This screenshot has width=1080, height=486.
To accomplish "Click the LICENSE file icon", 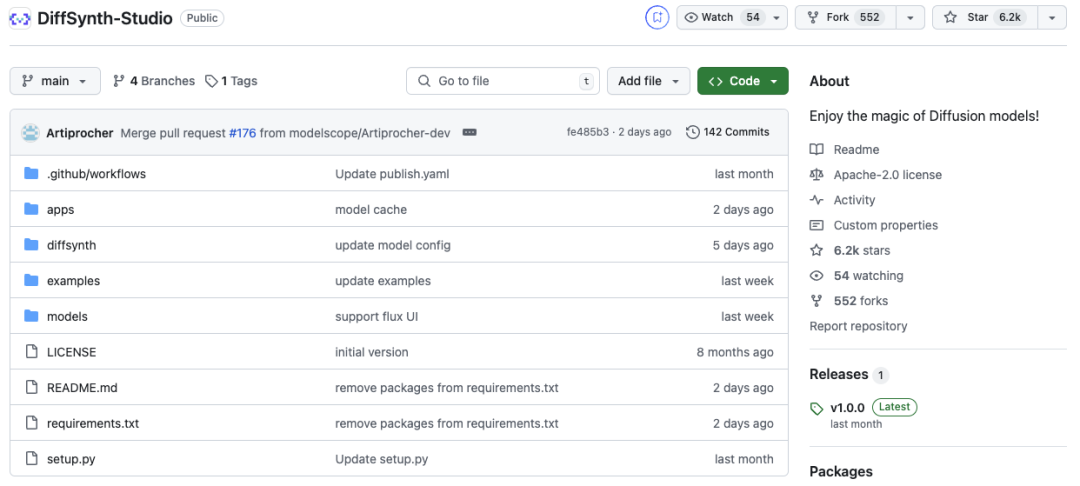I will (x=31, y=352).
